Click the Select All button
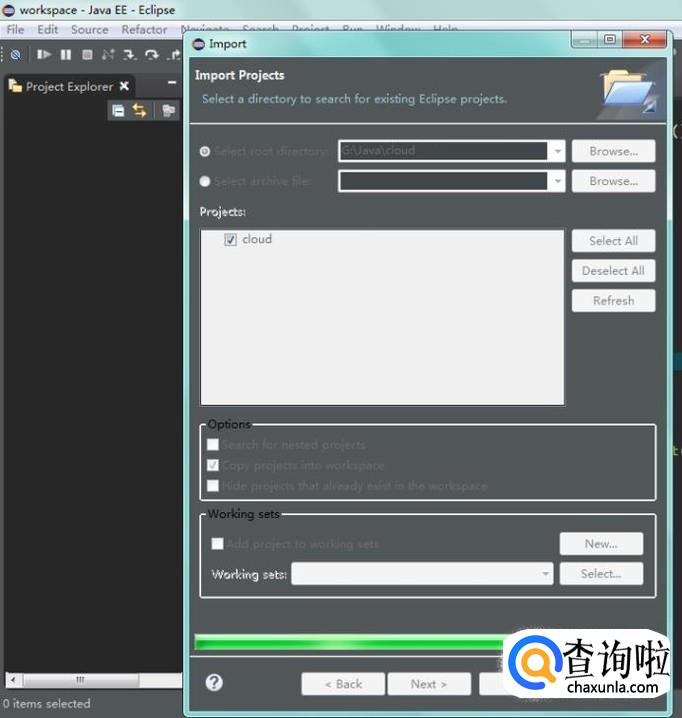 (613, 241)
